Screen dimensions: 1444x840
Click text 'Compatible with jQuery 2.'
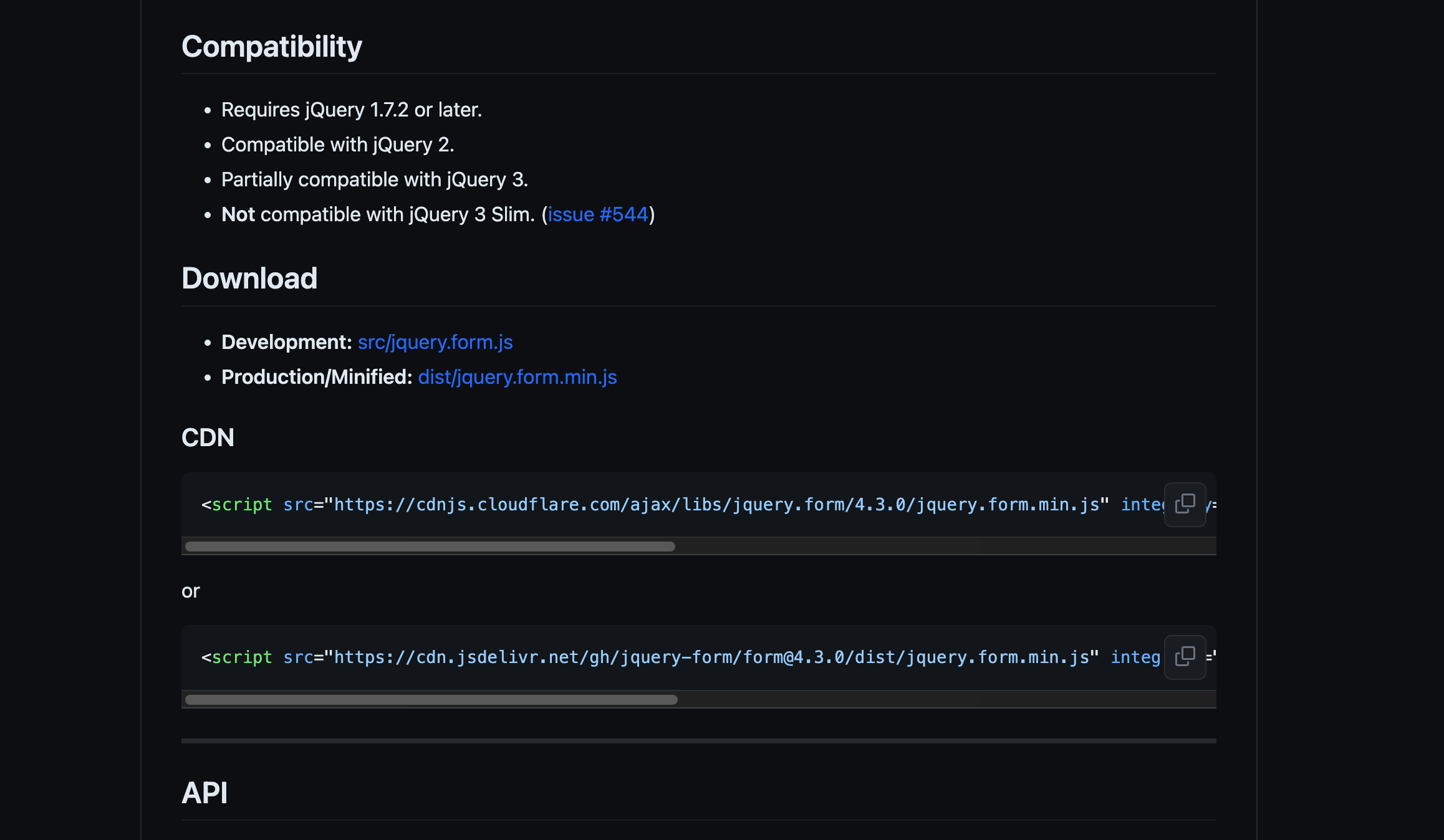pyautogui.click(x=338, y=145)
